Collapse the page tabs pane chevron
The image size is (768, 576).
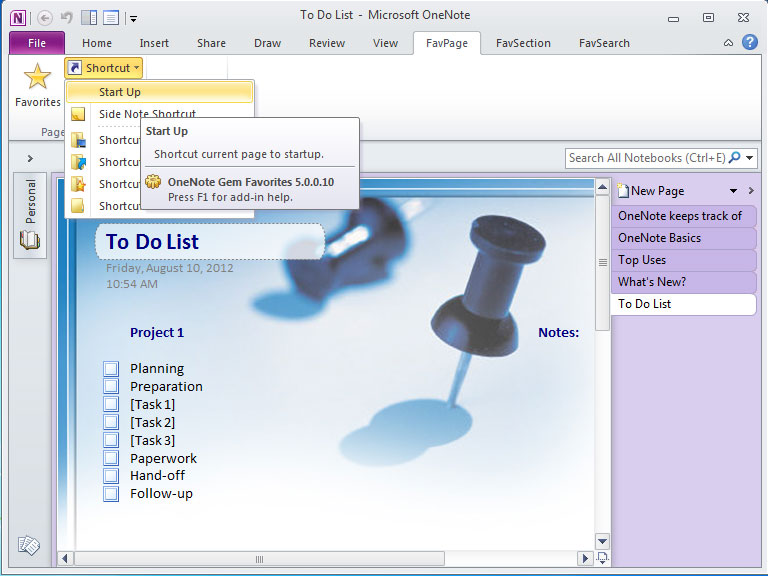coord(751,191)
